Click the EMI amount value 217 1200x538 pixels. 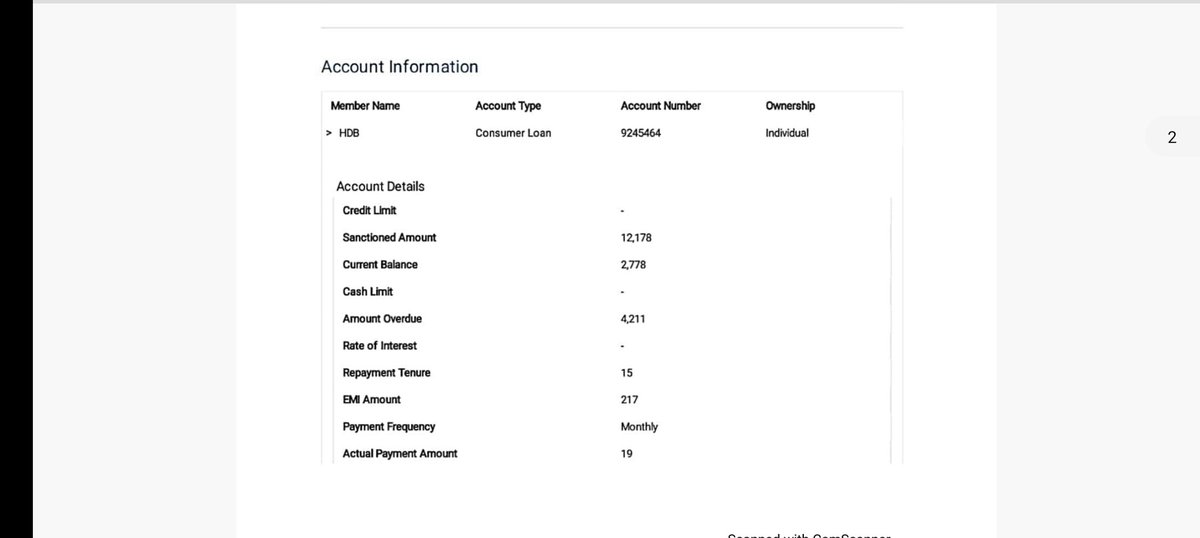point(629,400)
